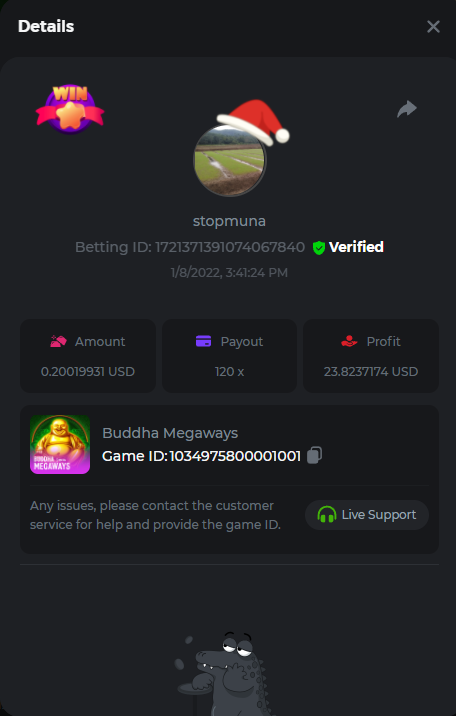This screenshot has width=456, height=719.
Task: Open the stopmuna username profile
Action: click(x=229, y=221)
